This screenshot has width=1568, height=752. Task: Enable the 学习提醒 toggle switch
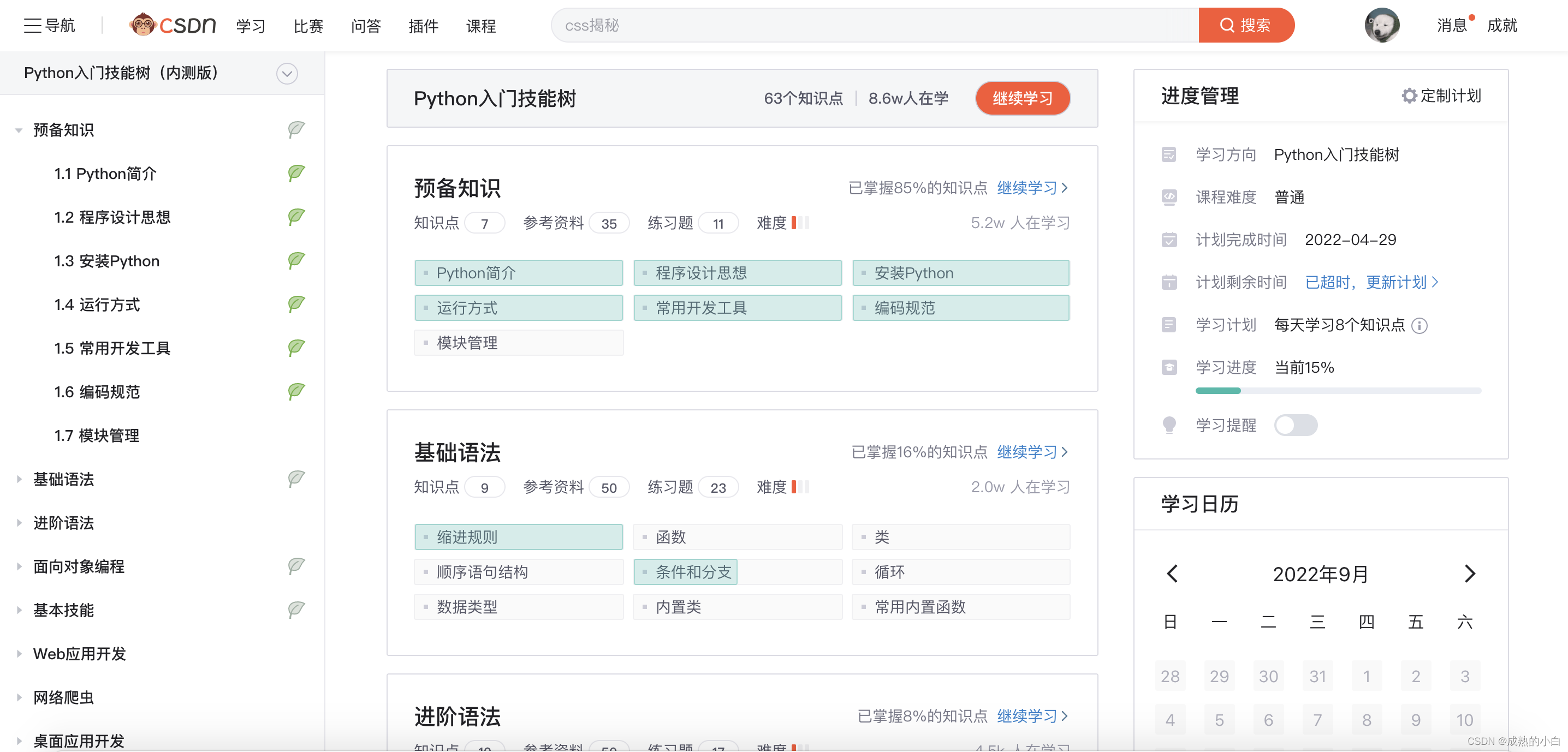1296,425
